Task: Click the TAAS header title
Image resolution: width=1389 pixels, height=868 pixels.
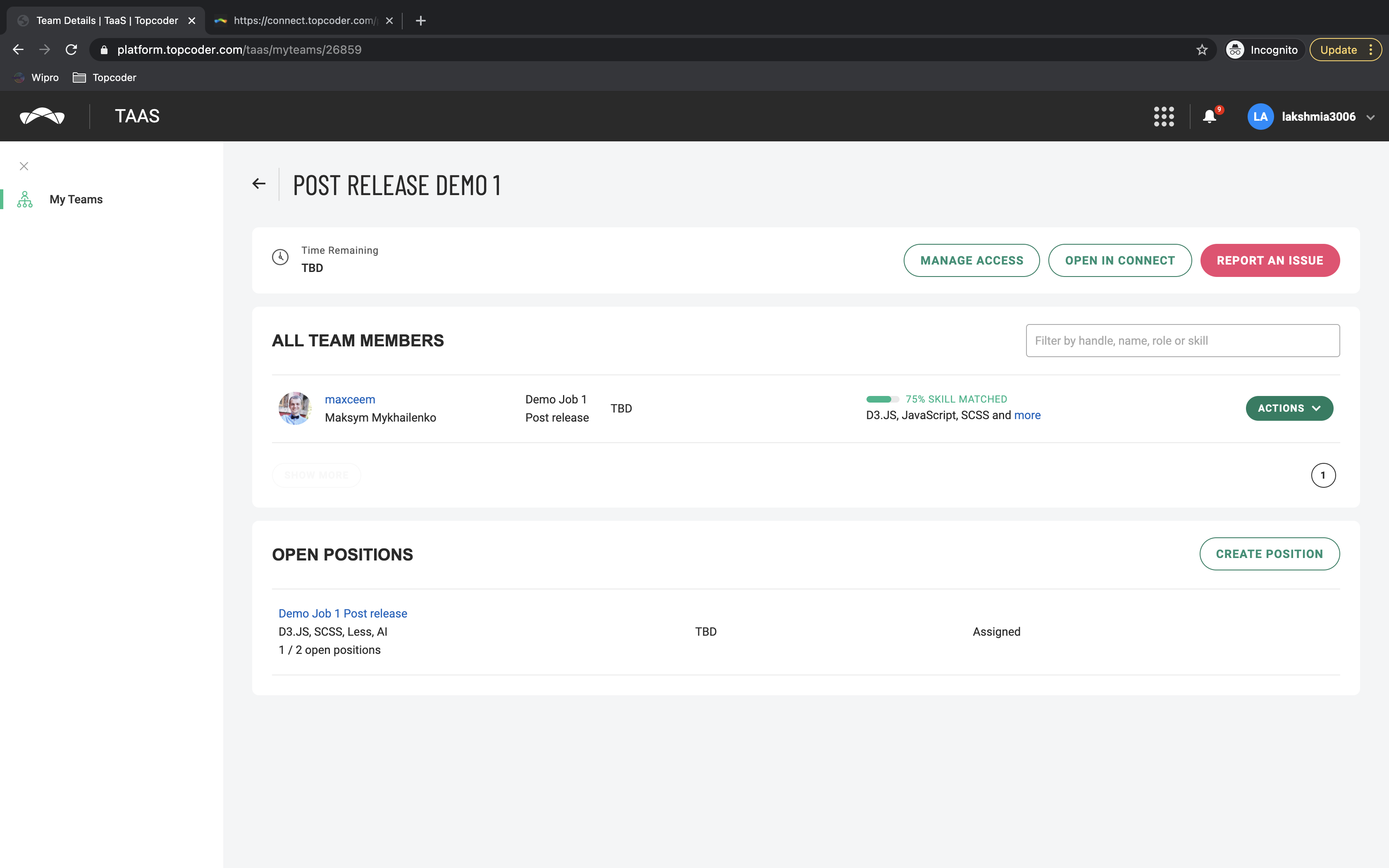Action: 137,116
